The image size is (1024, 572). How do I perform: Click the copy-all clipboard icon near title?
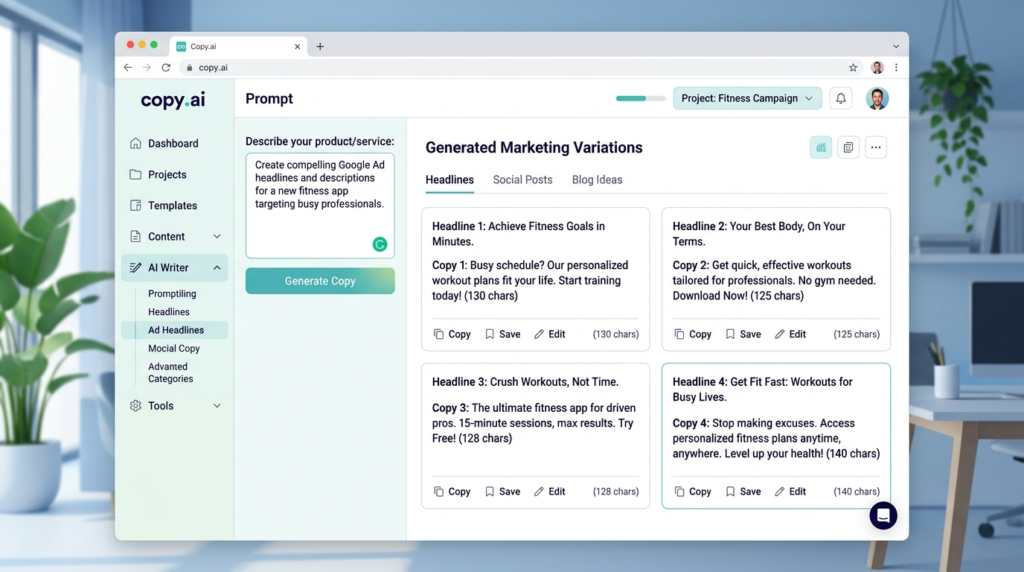(x=848, y=148)
